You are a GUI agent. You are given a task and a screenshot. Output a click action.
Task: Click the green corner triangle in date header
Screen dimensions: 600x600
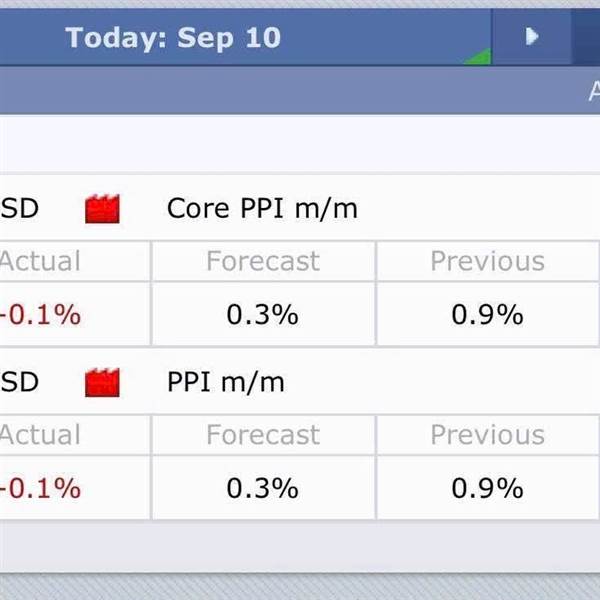pos(478,57)
